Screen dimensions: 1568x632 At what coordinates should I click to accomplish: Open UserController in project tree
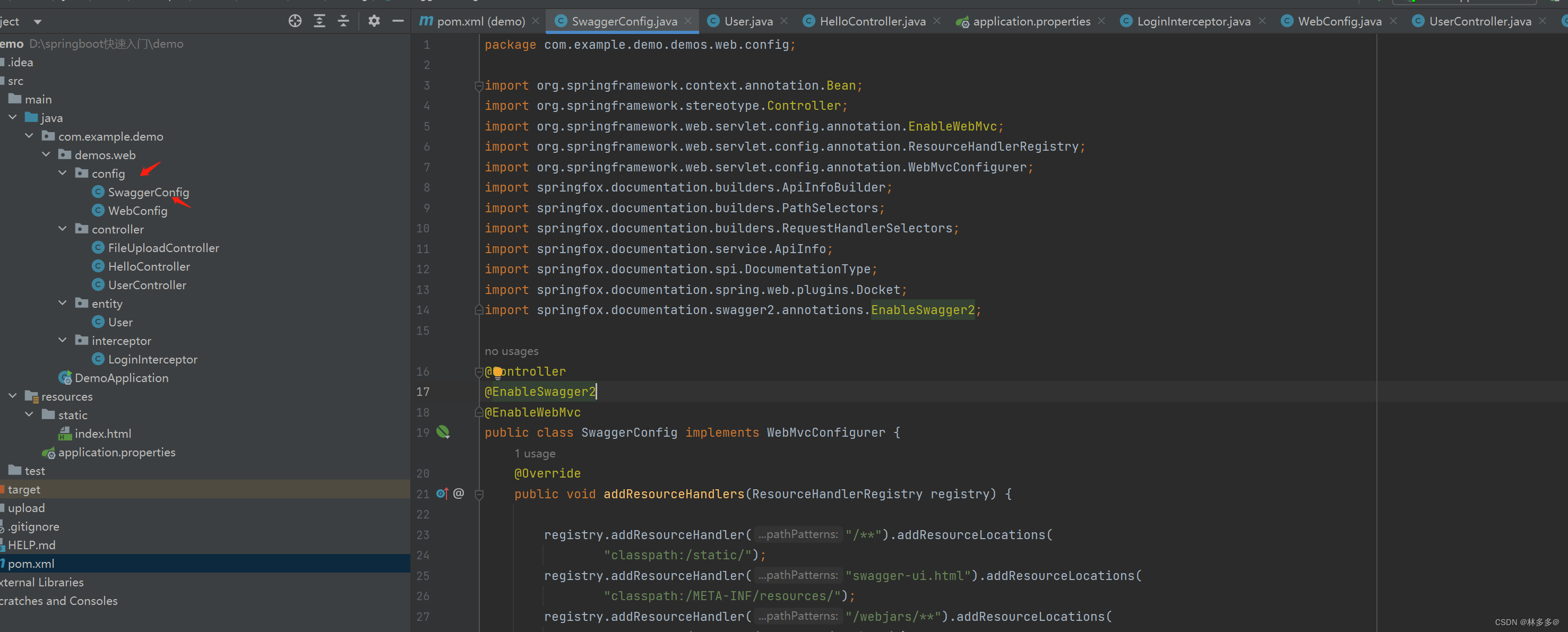[x=147, y=284]
